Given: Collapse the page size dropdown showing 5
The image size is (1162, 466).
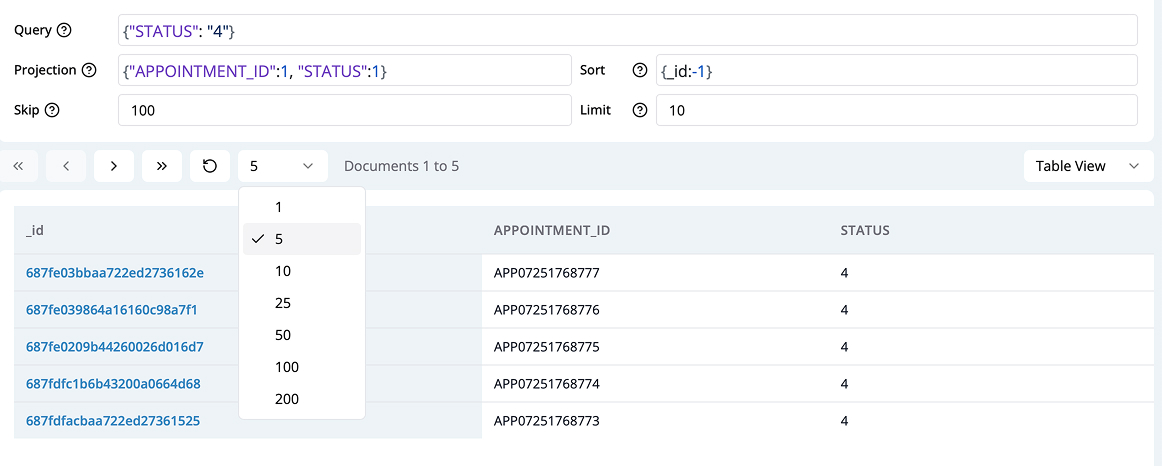Looking at the screenshot, I should tap(282, 166).
